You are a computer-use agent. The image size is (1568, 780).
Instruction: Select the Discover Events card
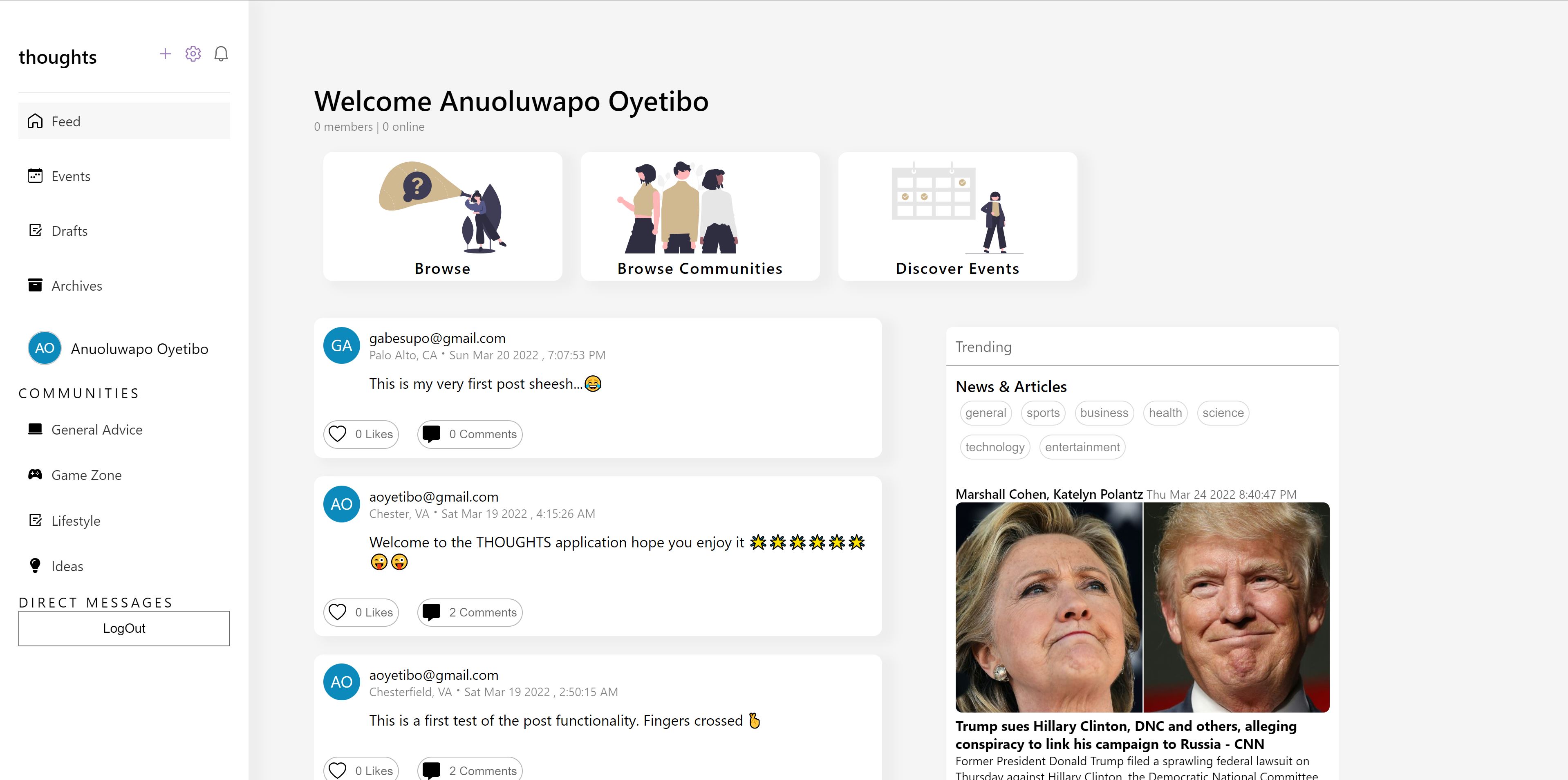click(957, 216)
